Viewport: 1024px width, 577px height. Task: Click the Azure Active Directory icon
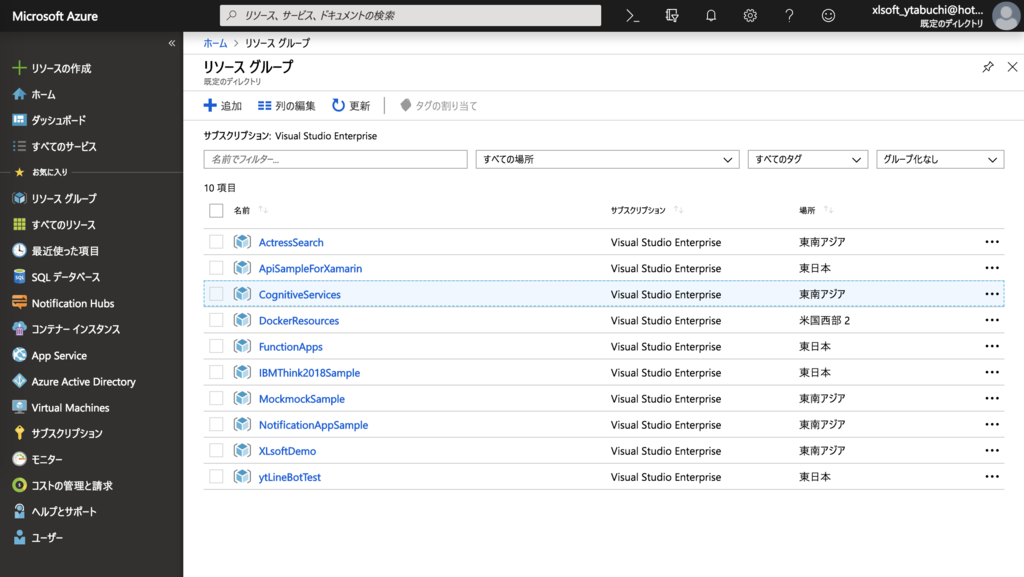(x=19, y=381)
